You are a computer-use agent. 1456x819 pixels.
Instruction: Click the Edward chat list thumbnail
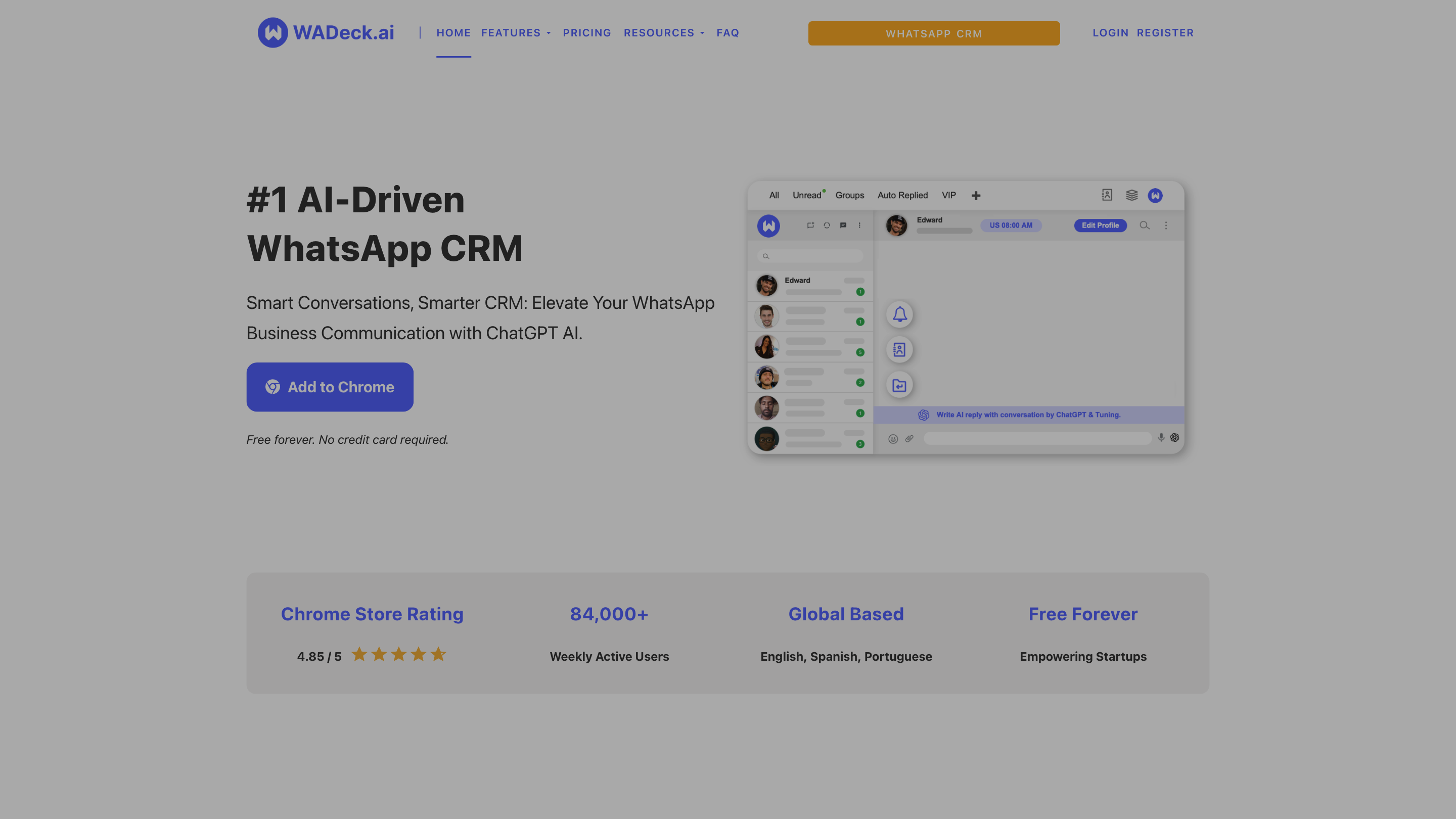click(x=766, y=286)
